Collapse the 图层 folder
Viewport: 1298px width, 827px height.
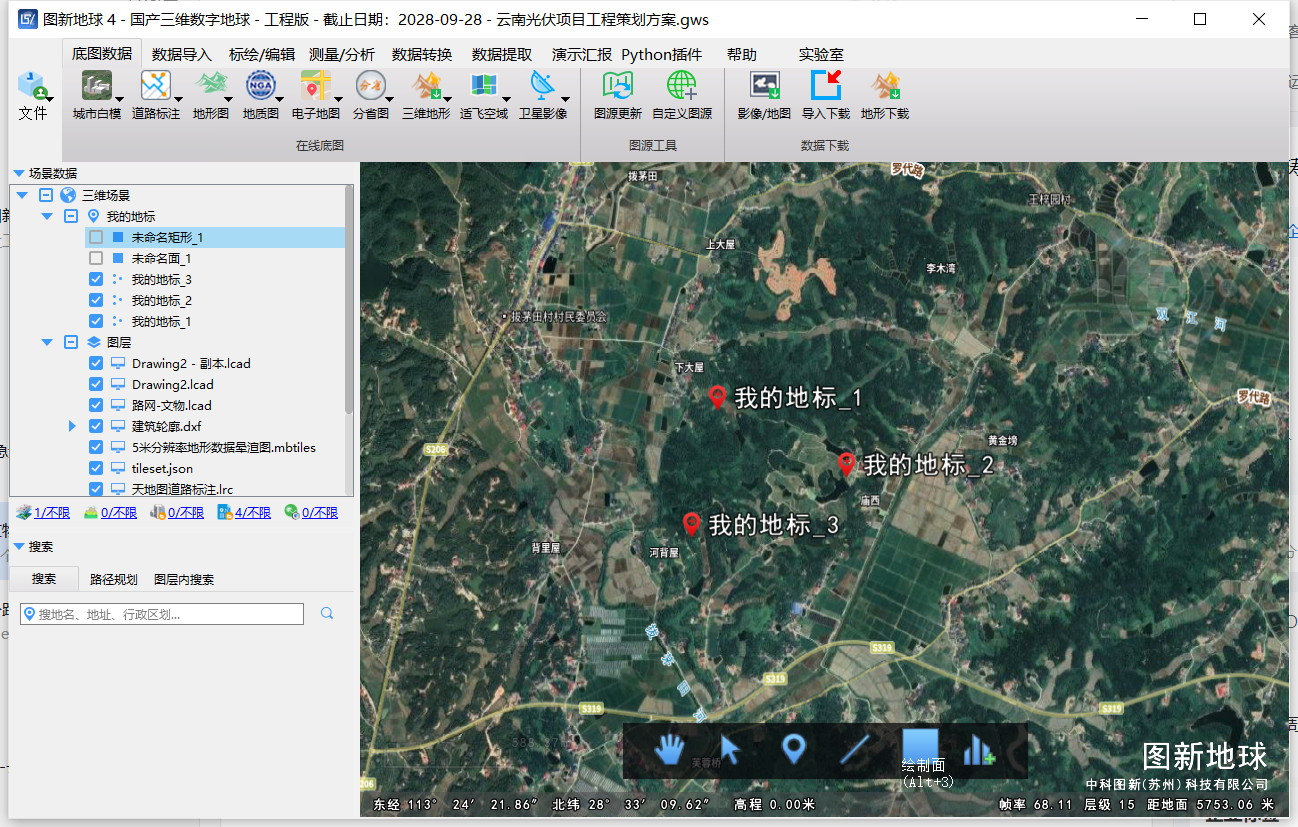tap(47, 342)
